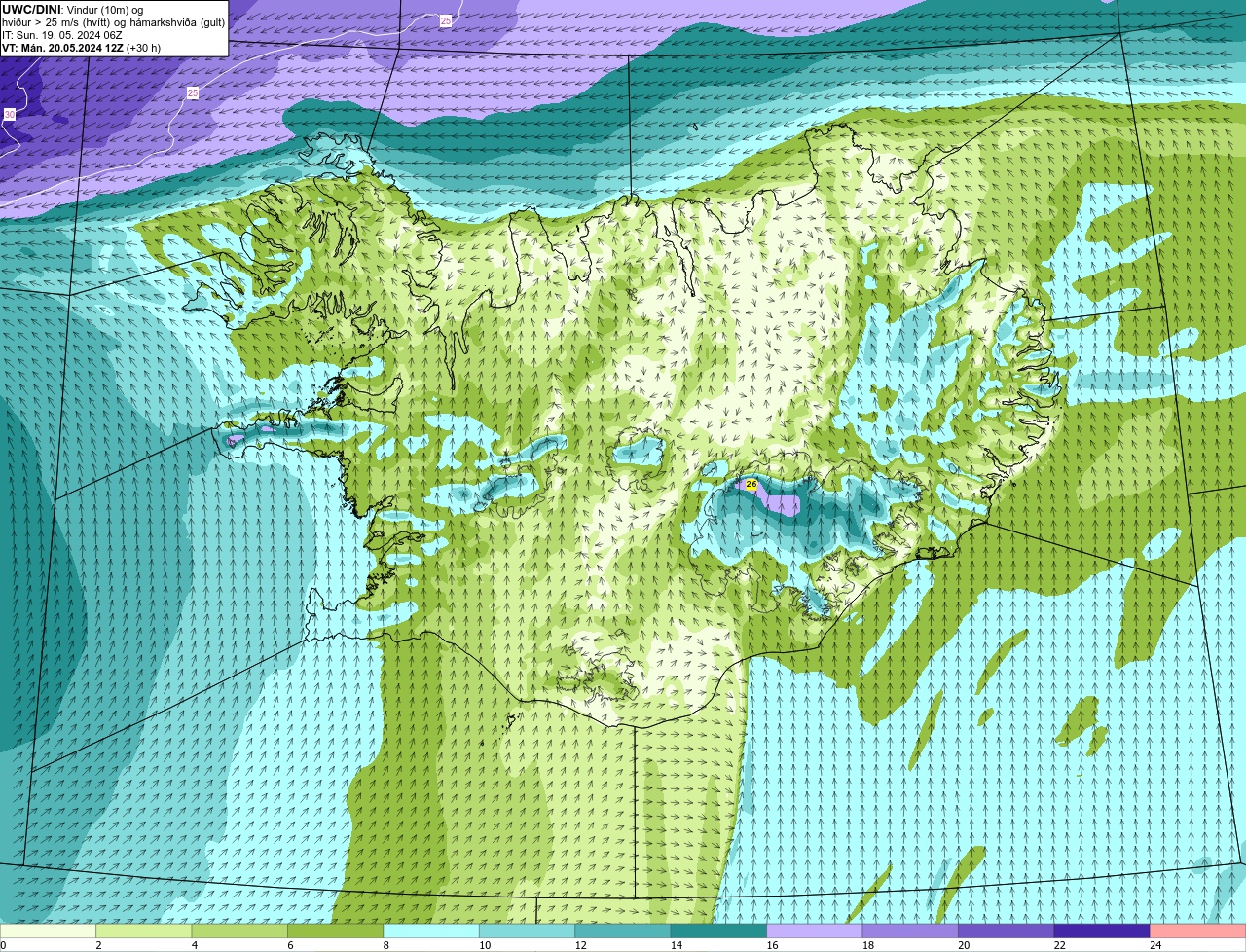Click the yellow 26 max gust marker
Screen dimensions: 1246x952
pyautogui.click(x=751, y=484)
